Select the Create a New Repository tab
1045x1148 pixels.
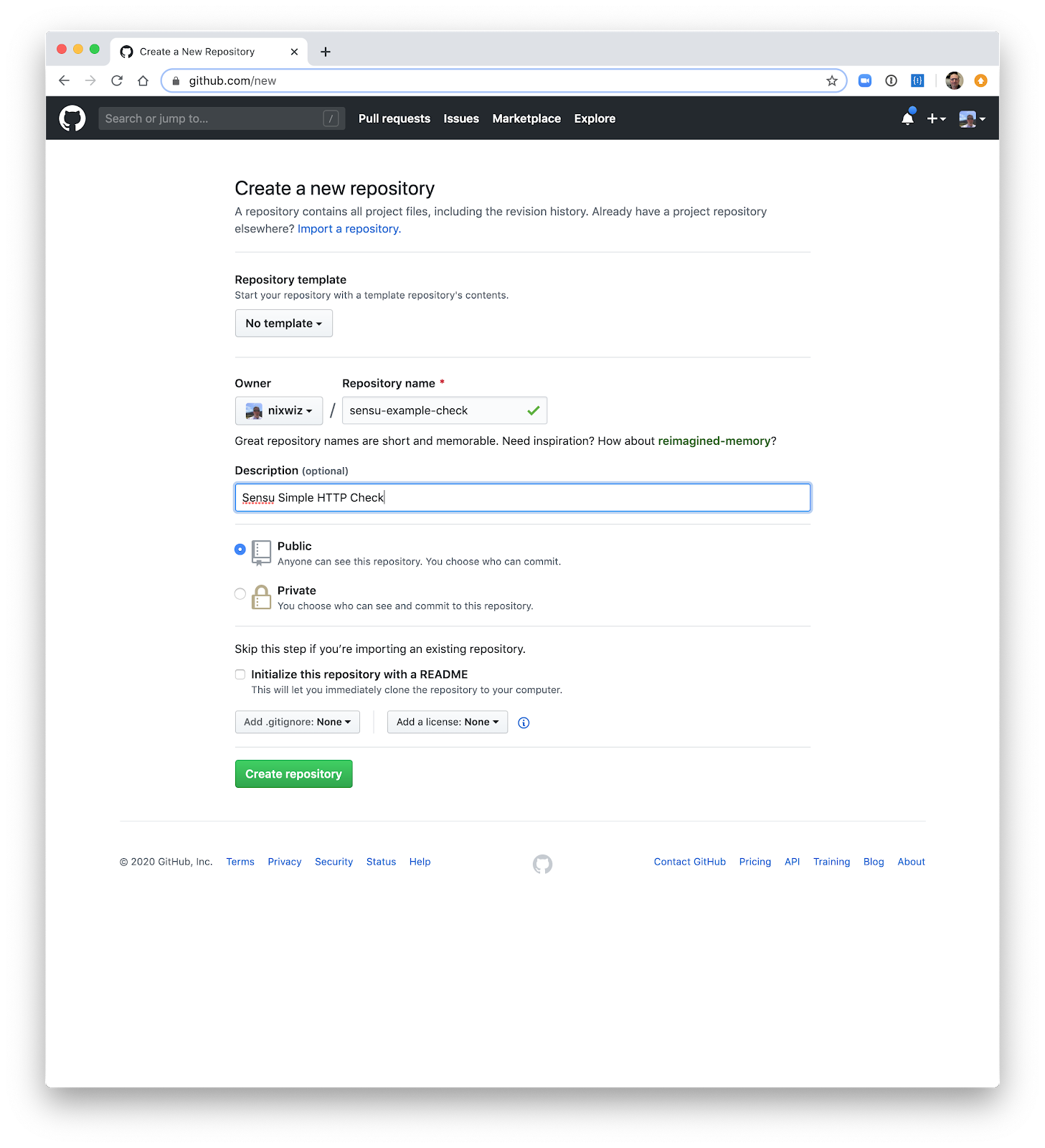pos(209,52)
